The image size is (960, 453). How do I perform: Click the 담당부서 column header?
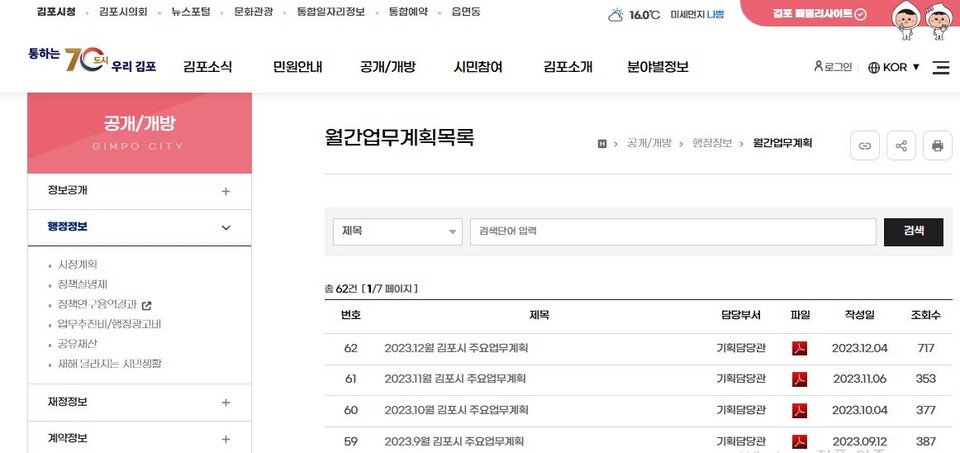coord(741,315)
